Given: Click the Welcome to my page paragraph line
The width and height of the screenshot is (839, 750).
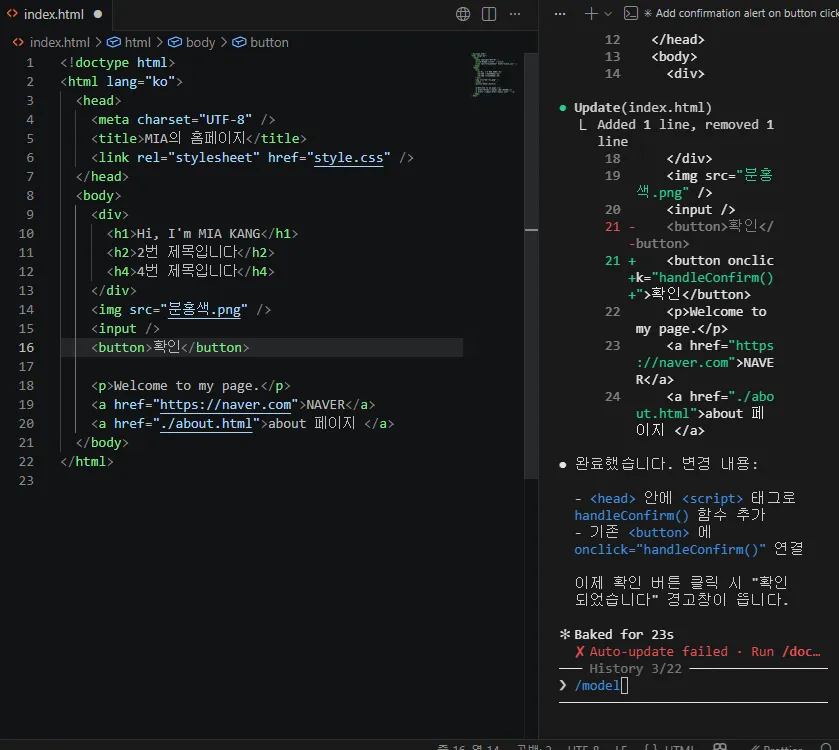Looking at the screenshot, I should click(x=190, y=386).
